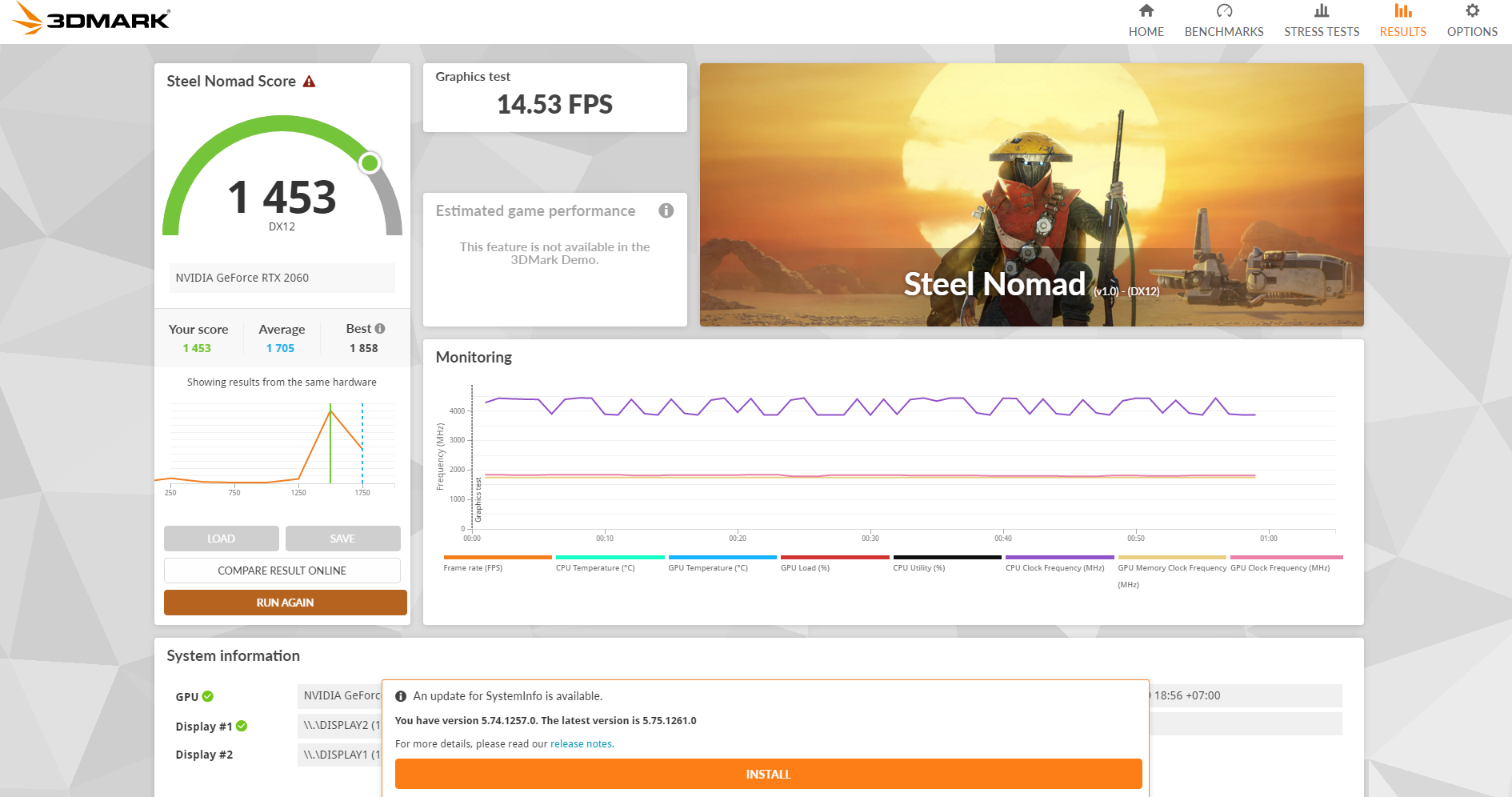Click the Steel Nomad benchmark banner image
Screen dimensions: 1512x797
click(x=1031, y=194)
